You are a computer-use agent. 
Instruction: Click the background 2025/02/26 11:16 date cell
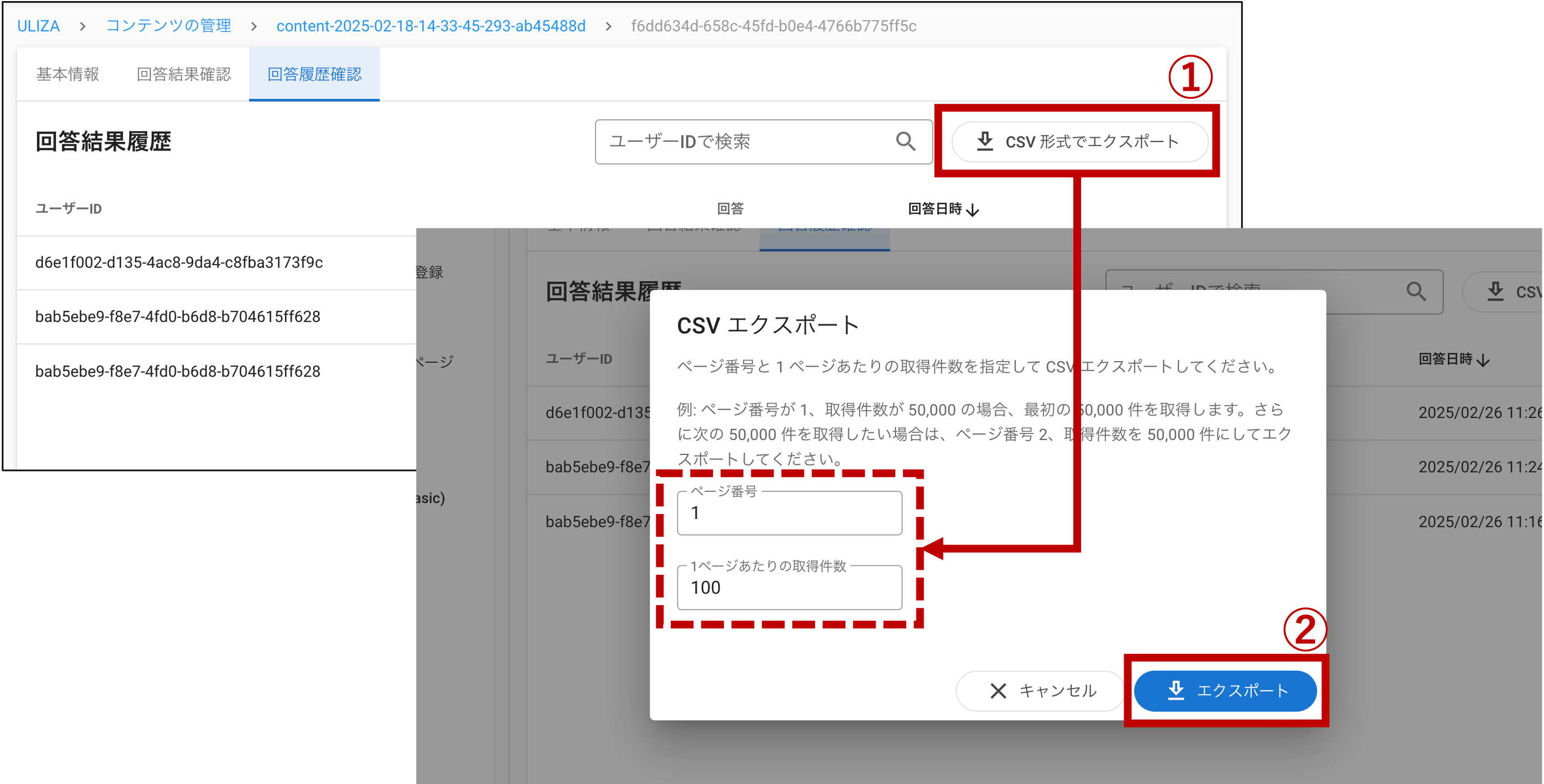tap(1479, 522)
